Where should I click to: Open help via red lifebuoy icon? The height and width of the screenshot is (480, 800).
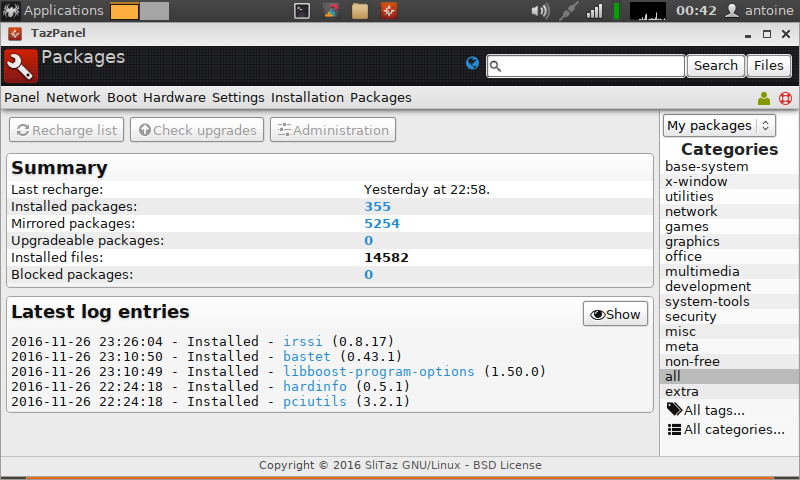pos(785,98)
